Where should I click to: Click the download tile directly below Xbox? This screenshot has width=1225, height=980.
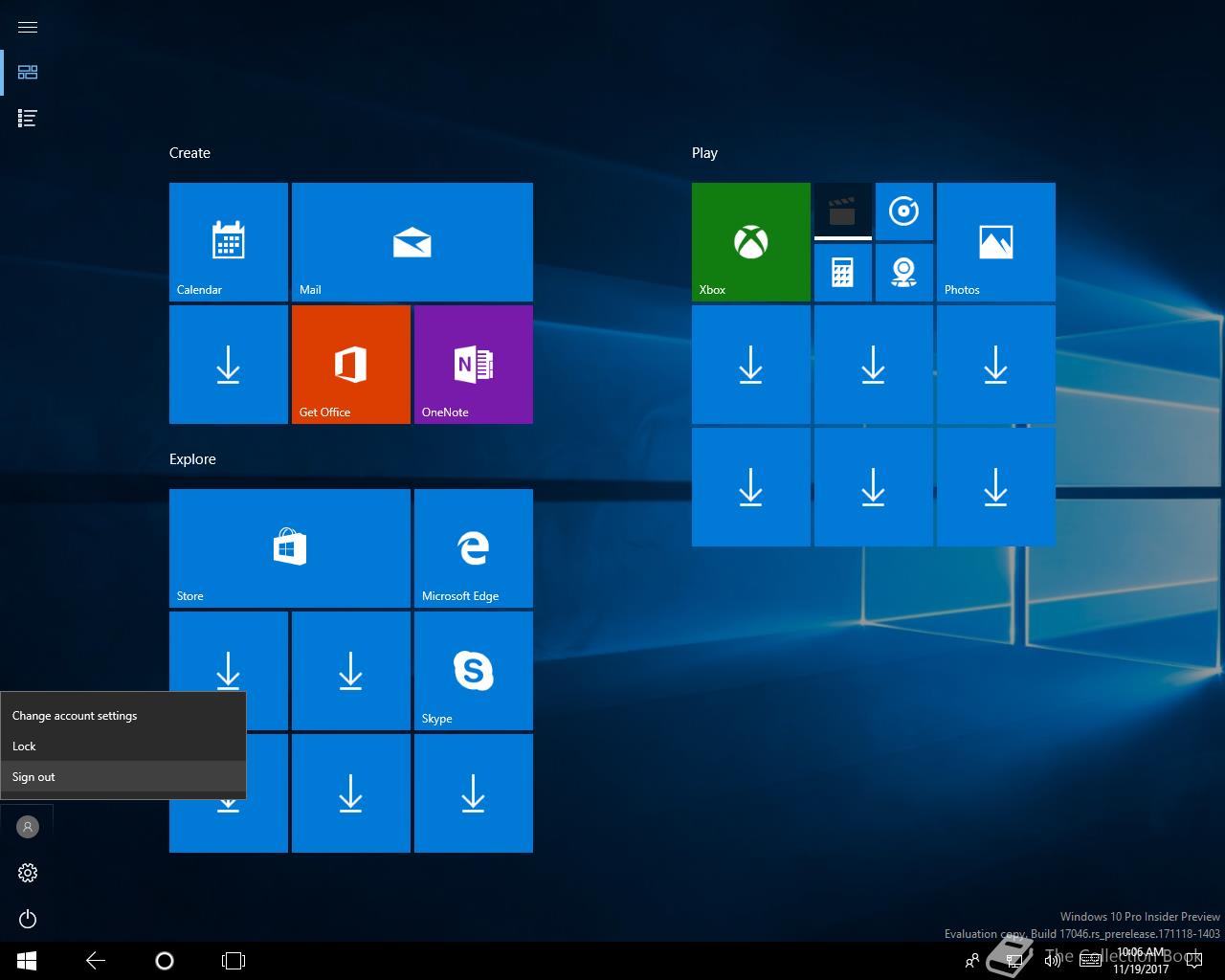(751, 365)
